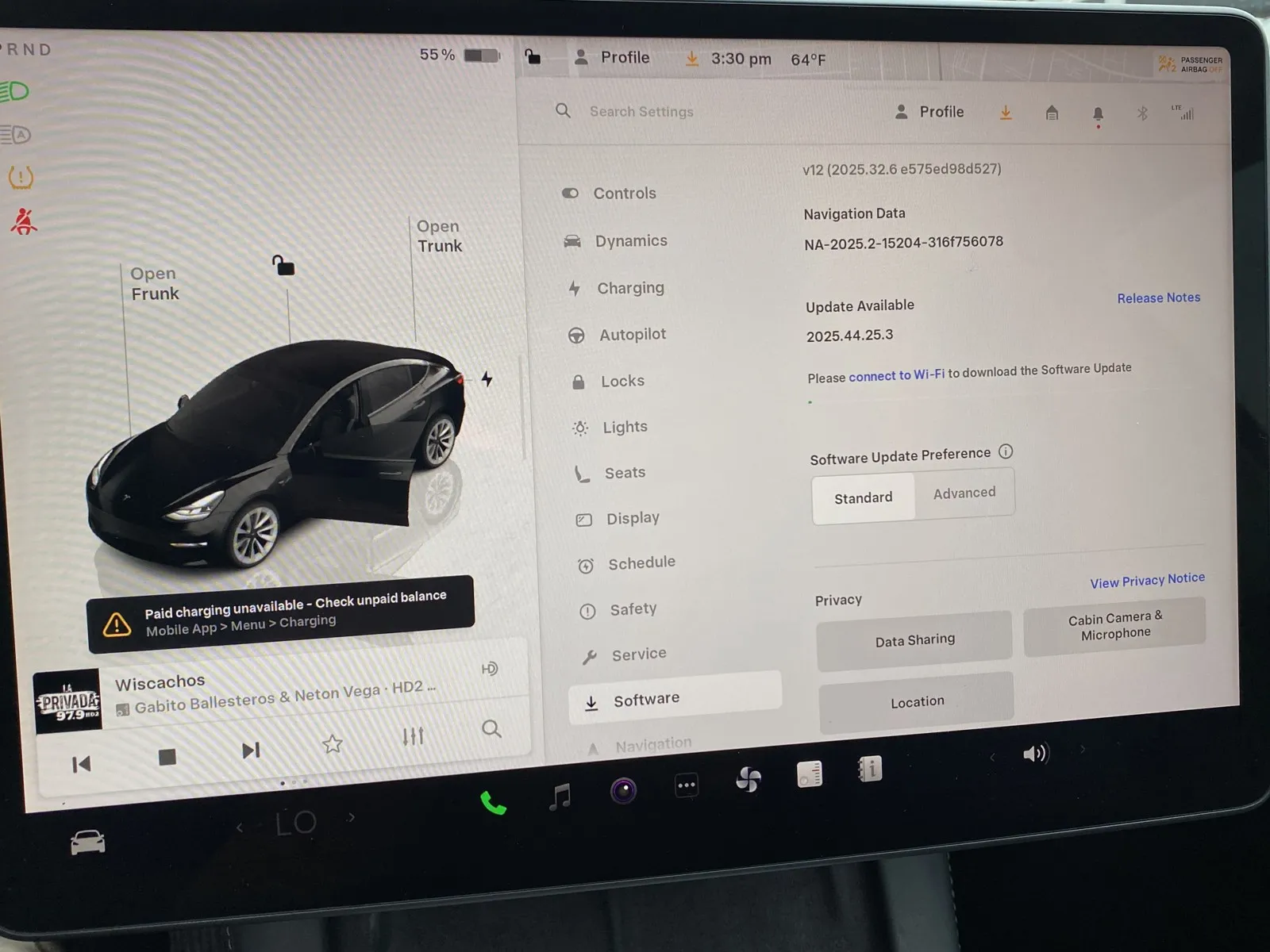
Task: Open the music note media app
Action: click(560, 796)
